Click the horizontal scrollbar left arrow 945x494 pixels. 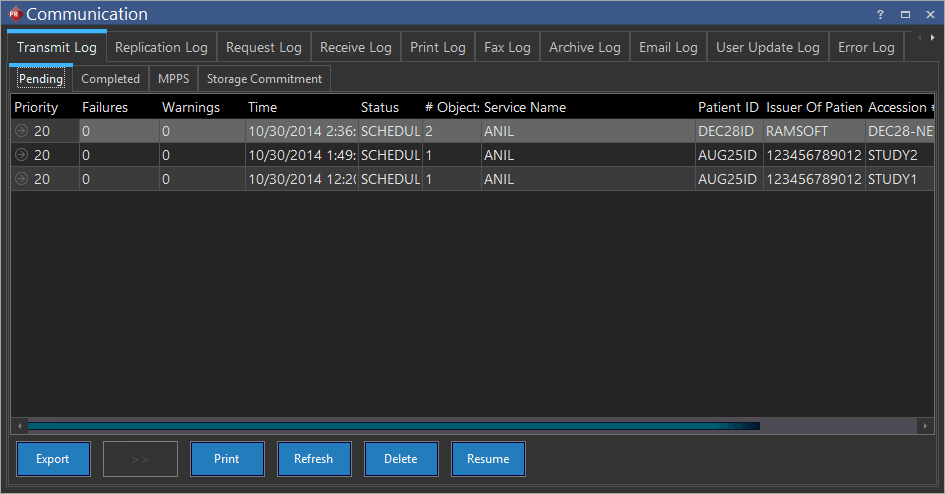pos(18,426)
